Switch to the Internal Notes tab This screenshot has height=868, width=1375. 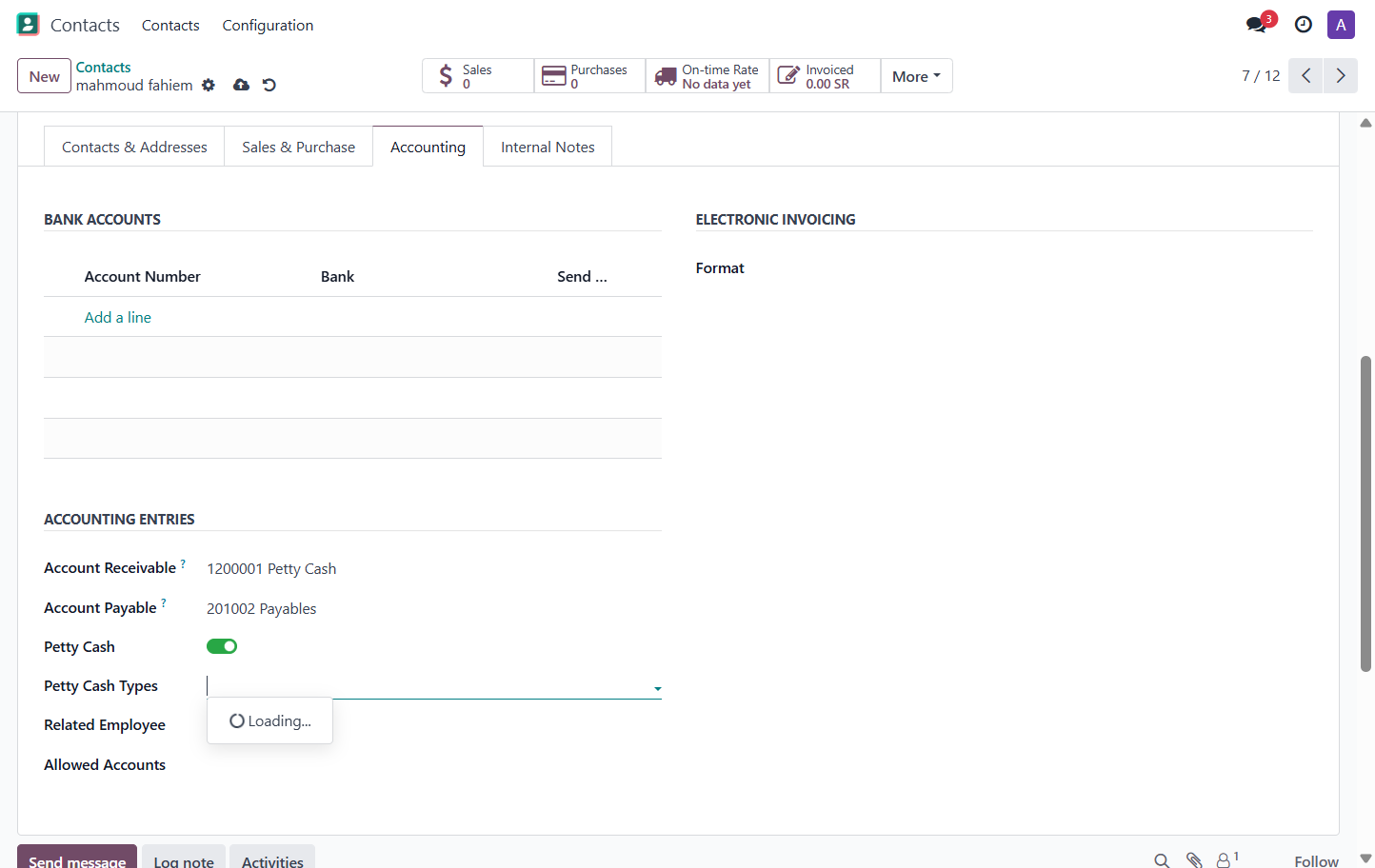[x=548, y=147]
